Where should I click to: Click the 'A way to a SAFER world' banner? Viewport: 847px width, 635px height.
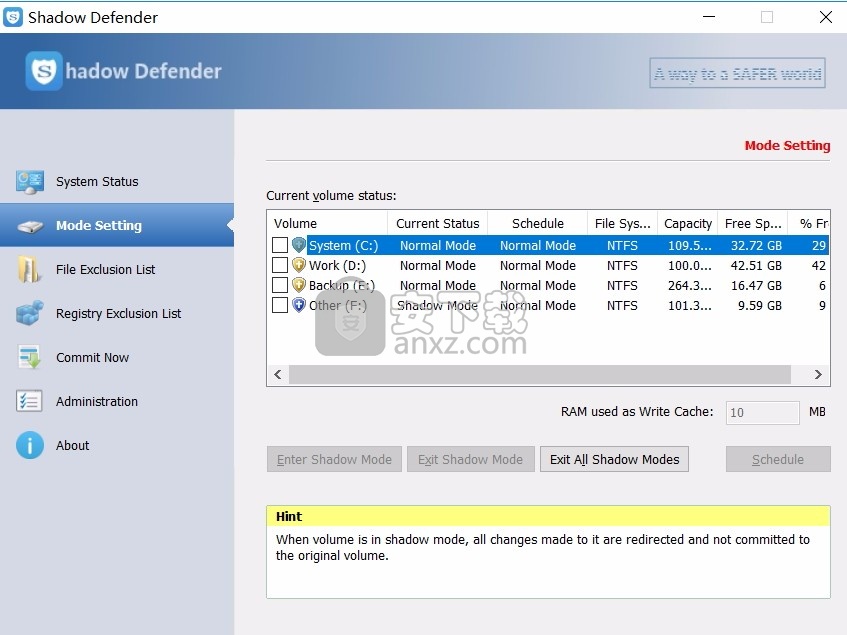(737, 73)
